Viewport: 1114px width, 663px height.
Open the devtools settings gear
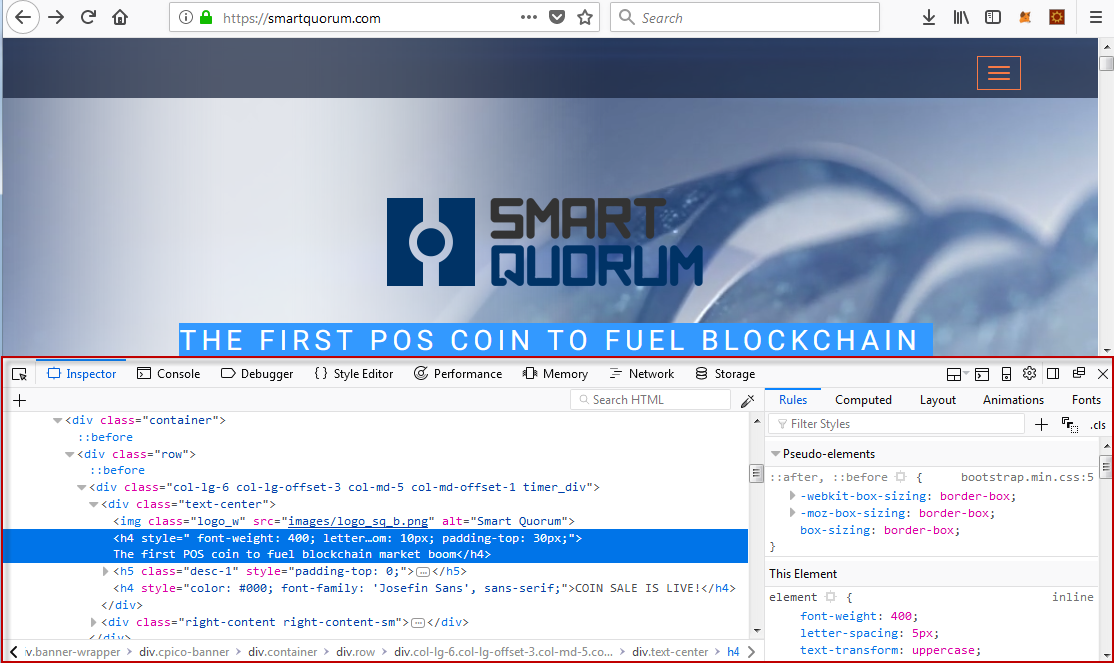pos(1029,373)
